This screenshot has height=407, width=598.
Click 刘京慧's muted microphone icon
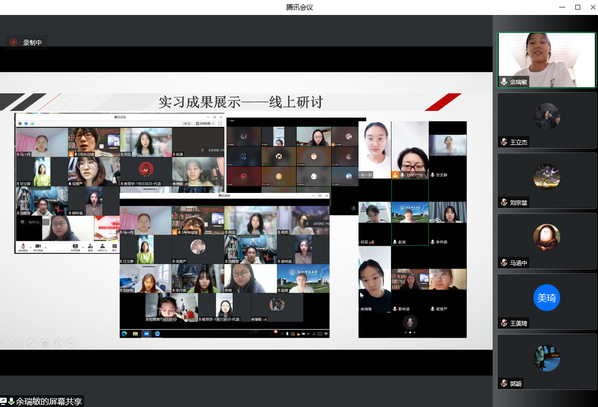504,202
